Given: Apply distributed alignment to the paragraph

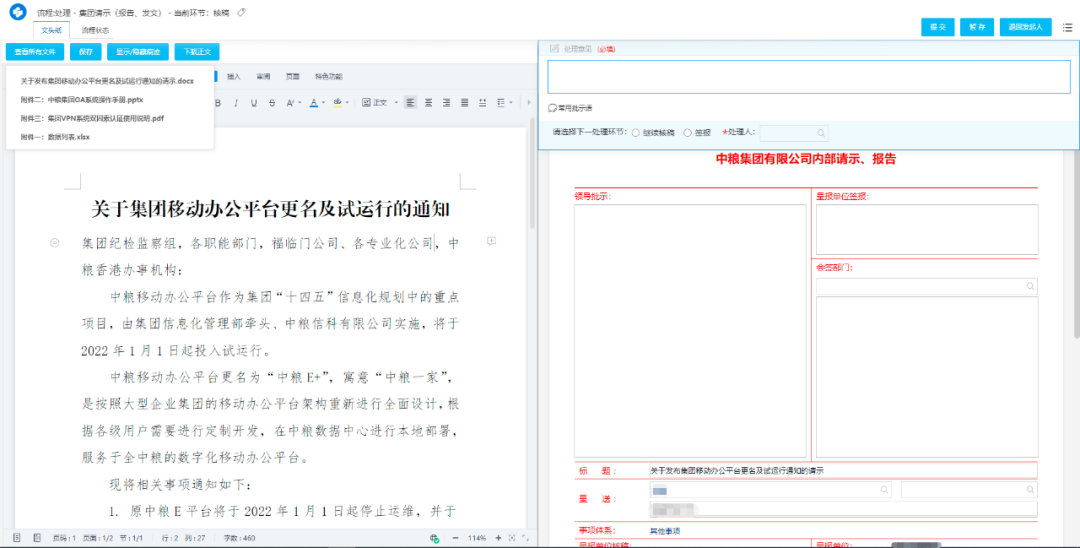Looking at the screenshot, I should (x=482, y=103).
